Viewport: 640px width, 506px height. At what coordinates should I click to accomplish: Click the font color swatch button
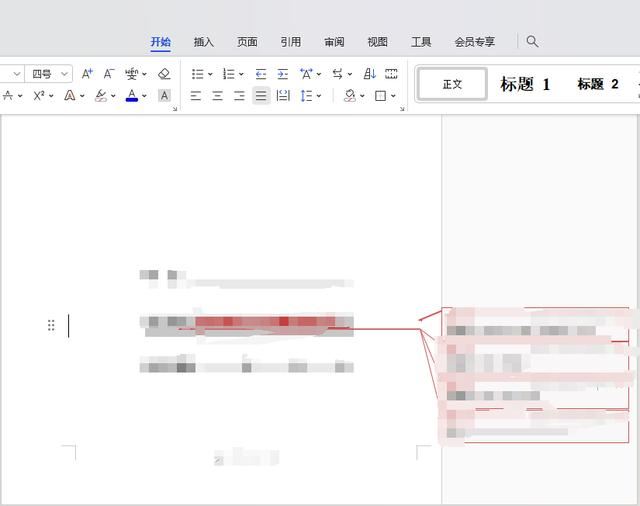pyautogui.click(x=131, y=96)
